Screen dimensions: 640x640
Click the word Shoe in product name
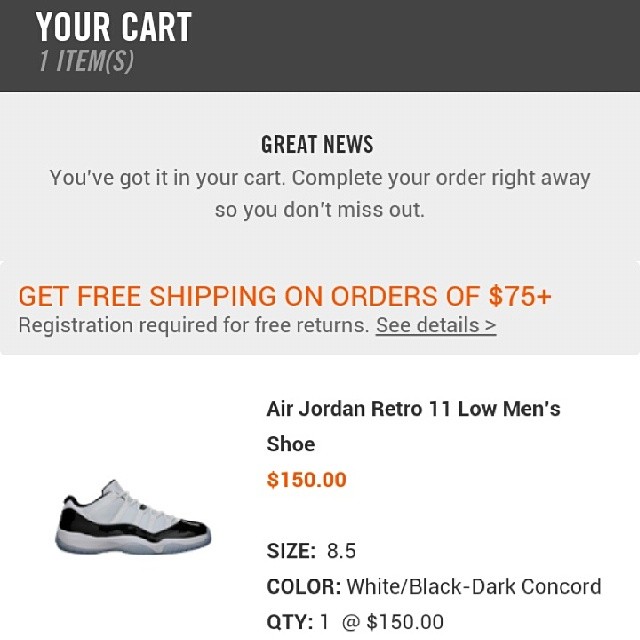[x=291, y=444]
